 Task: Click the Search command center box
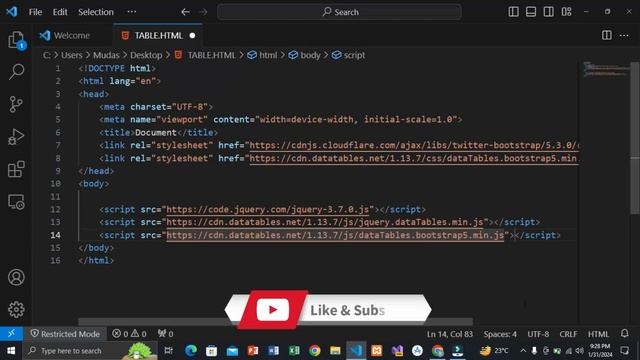tap(340, 12)
